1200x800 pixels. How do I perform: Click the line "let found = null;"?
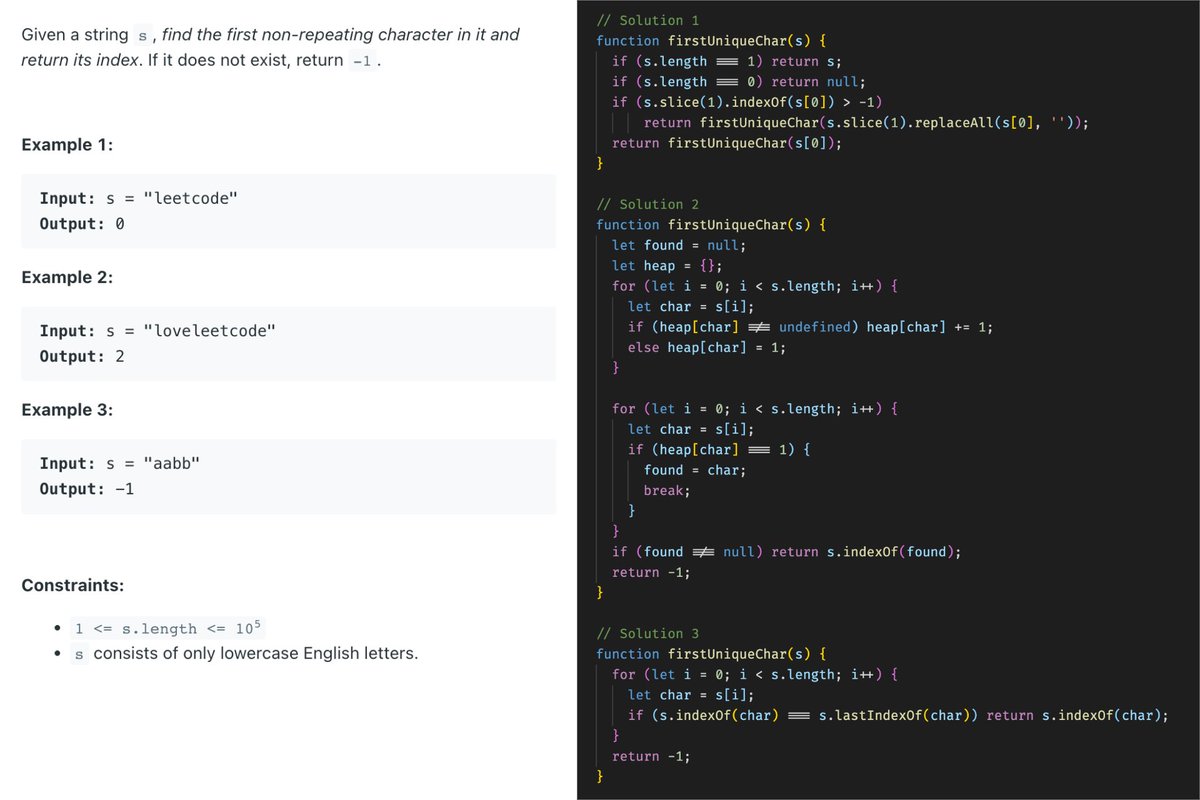coord(679,245)
